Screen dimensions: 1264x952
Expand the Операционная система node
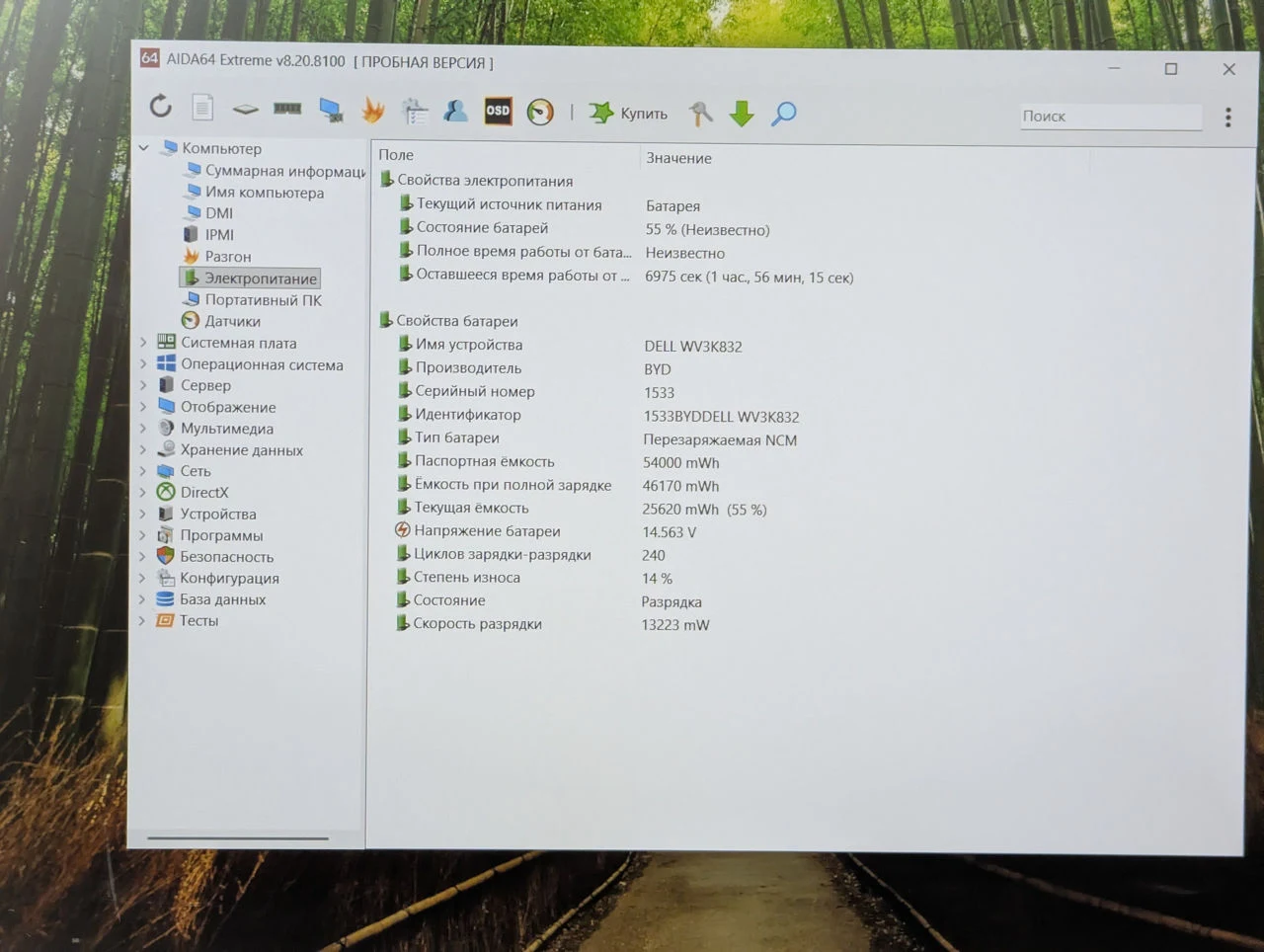[142, 364]
